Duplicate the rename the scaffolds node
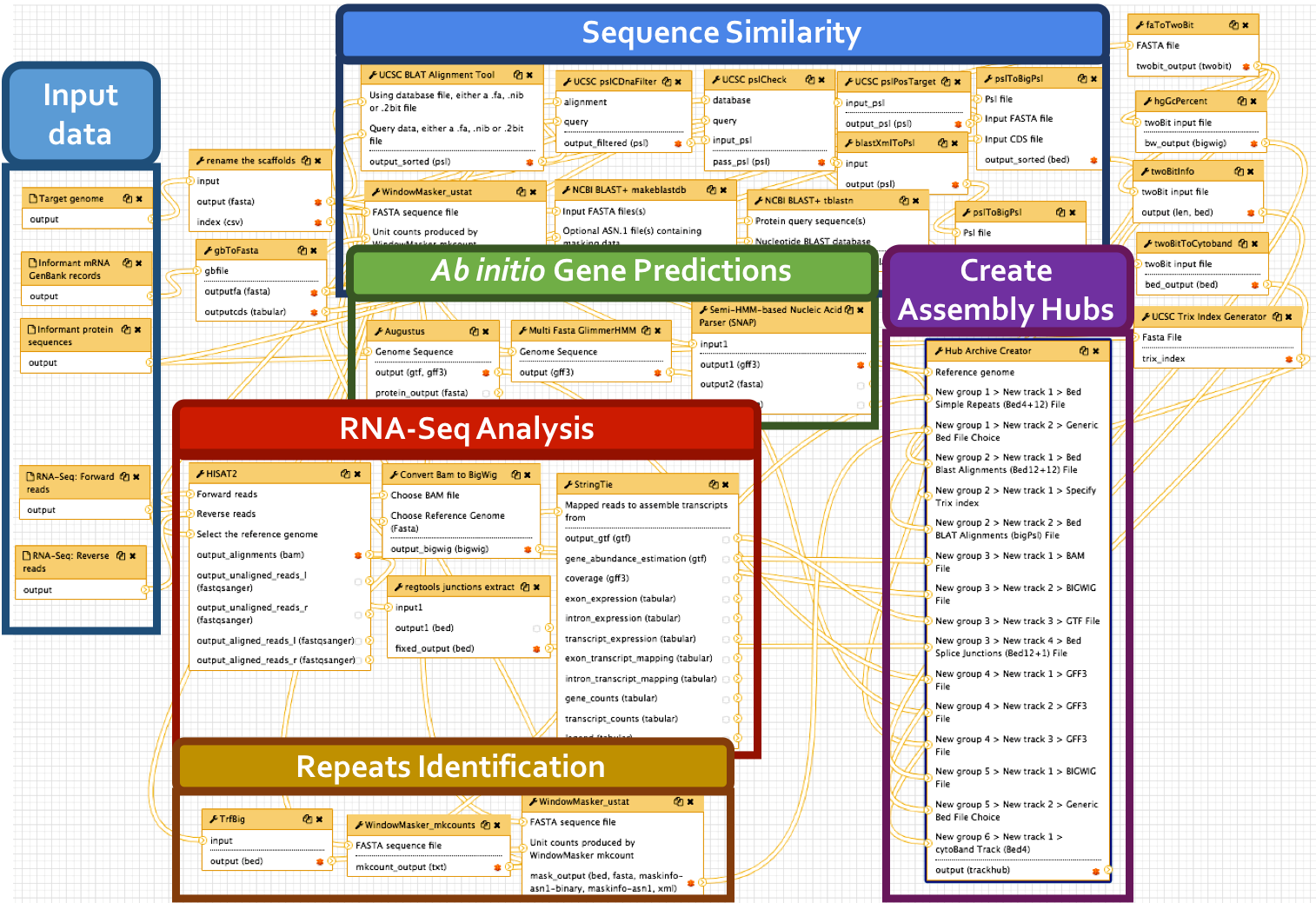 306,160
